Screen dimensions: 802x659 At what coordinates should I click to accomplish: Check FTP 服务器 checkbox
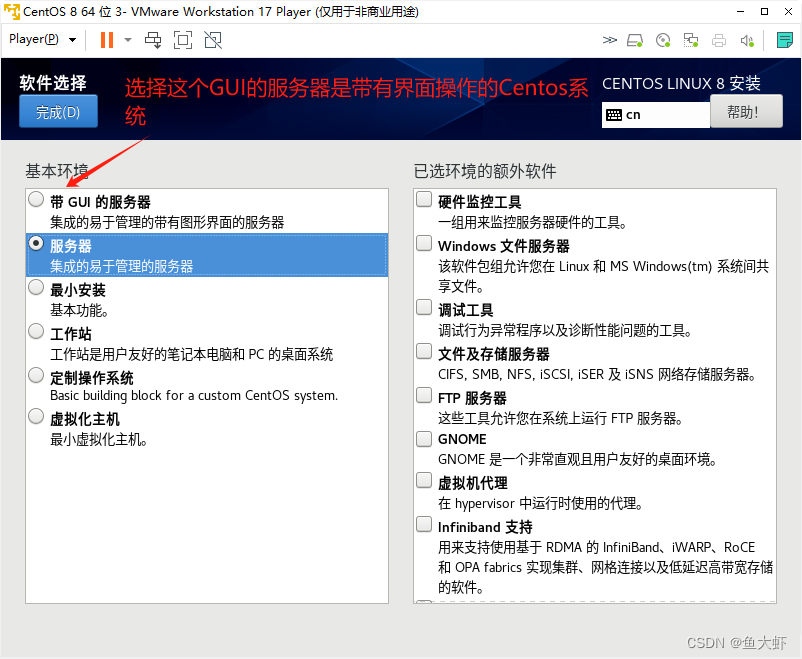tap(424, 395)
